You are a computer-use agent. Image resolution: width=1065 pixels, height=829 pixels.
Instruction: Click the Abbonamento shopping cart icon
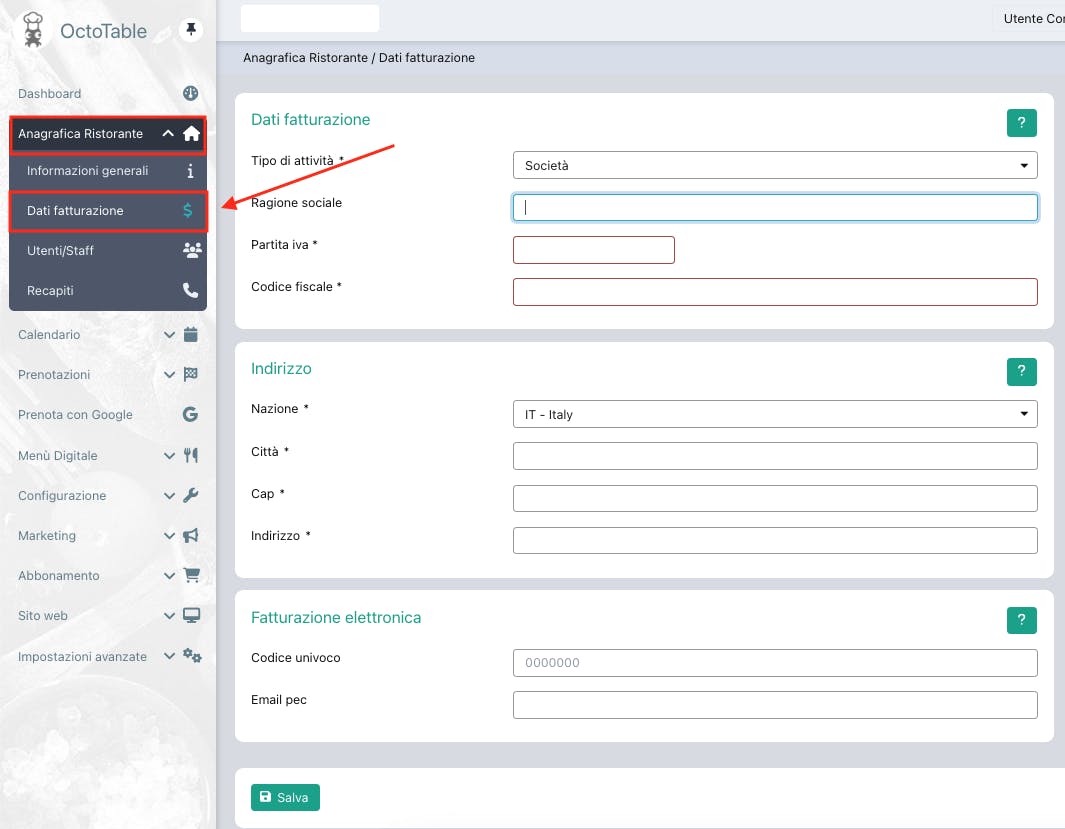click(192, 575)
